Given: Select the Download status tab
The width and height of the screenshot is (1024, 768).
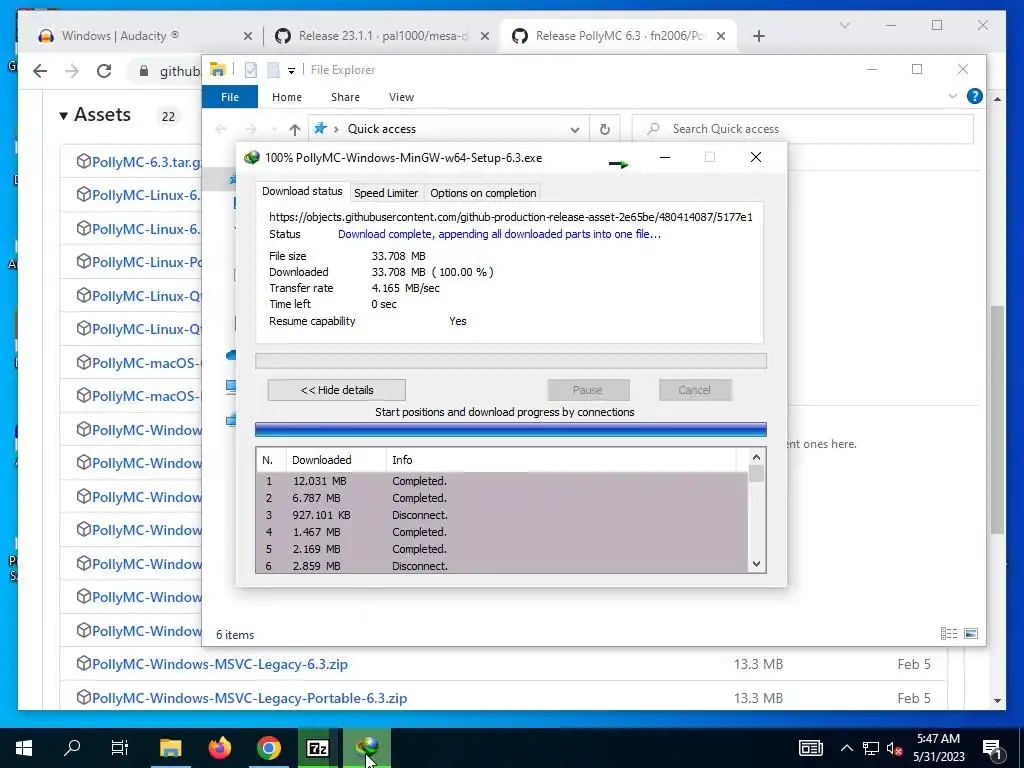Looking at the screenshot, I should point(302,191).
